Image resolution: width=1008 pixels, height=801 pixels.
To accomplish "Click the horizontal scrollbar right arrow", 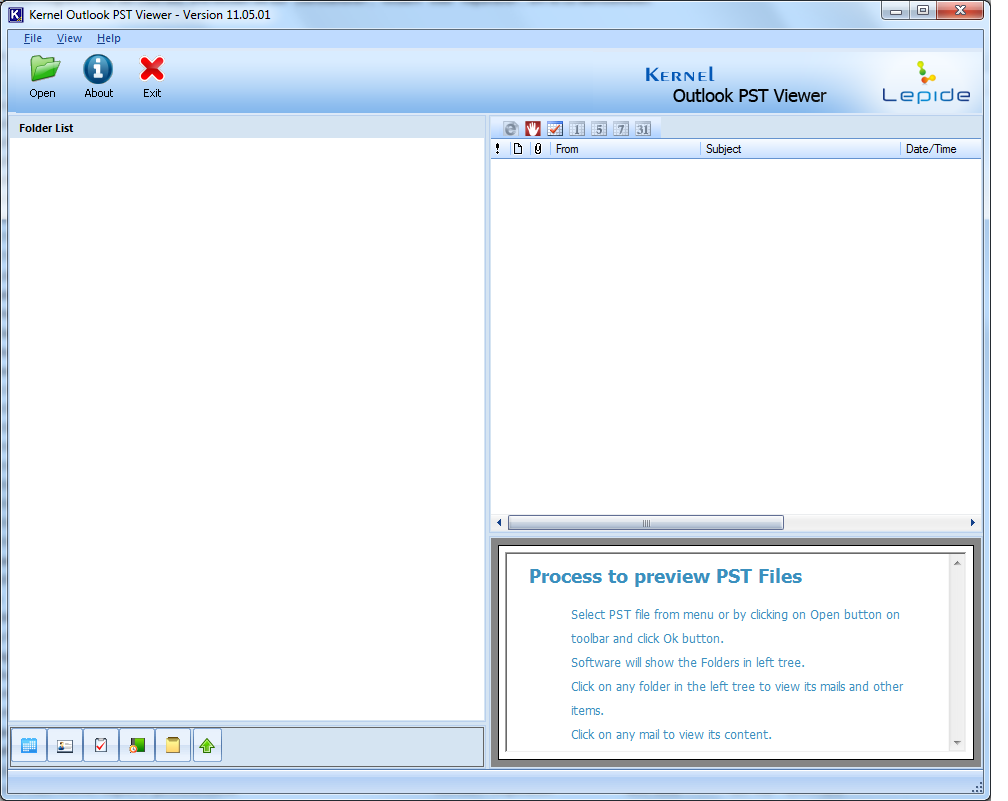I will (x=973, y=523).
